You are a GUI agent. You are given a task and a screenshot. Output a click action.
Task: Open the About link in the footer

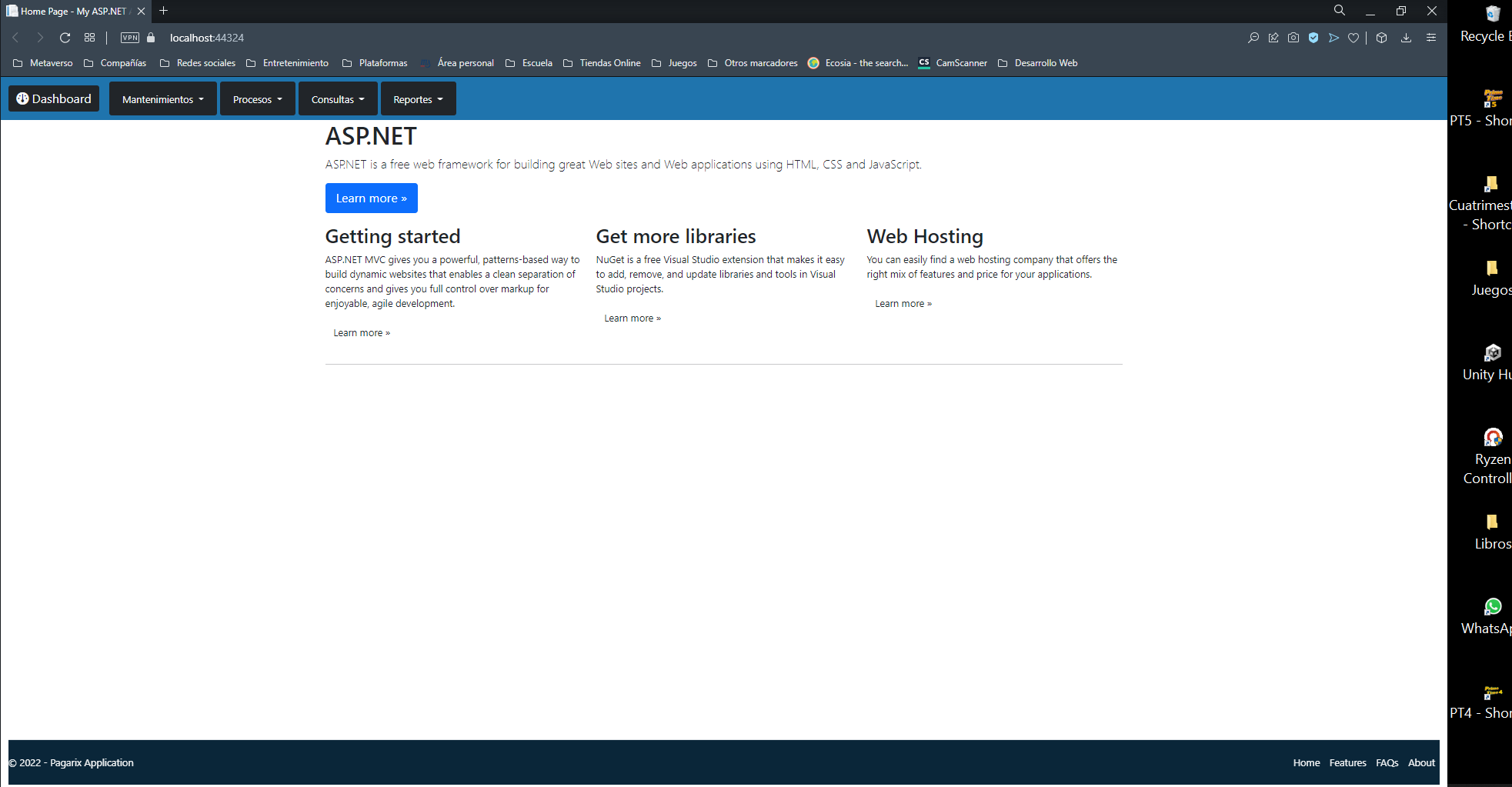click(1420, 762)
